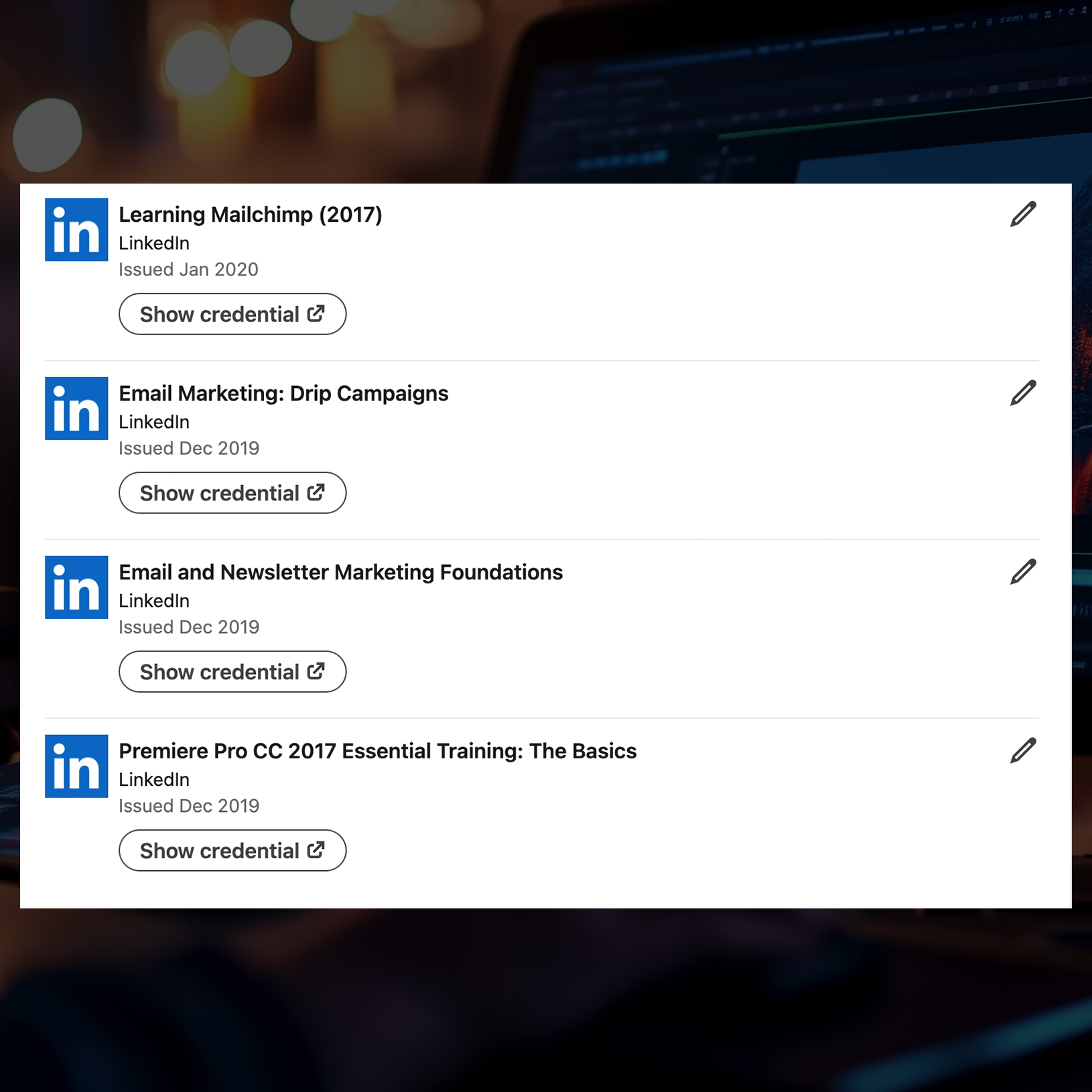
Task: Show credential for Email and Newsletter Marketing Foundations
Action: pos(232,672)
